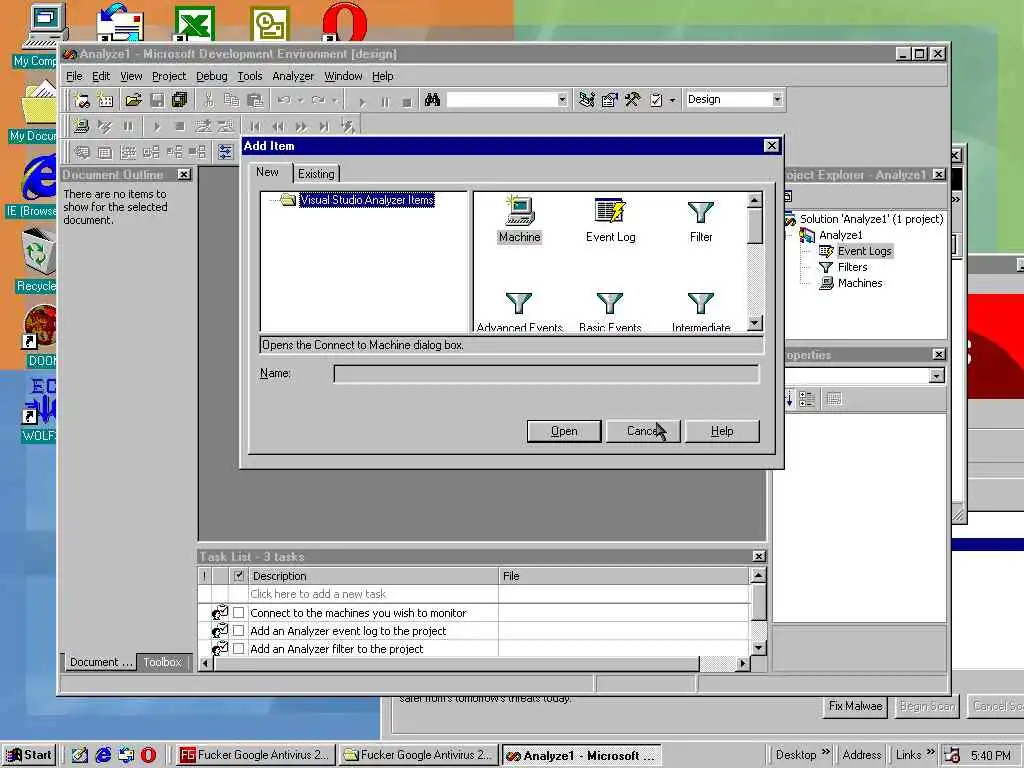The image size is (1024, 768).
Task: Click the Start button
Action: [x=29, y=755]
